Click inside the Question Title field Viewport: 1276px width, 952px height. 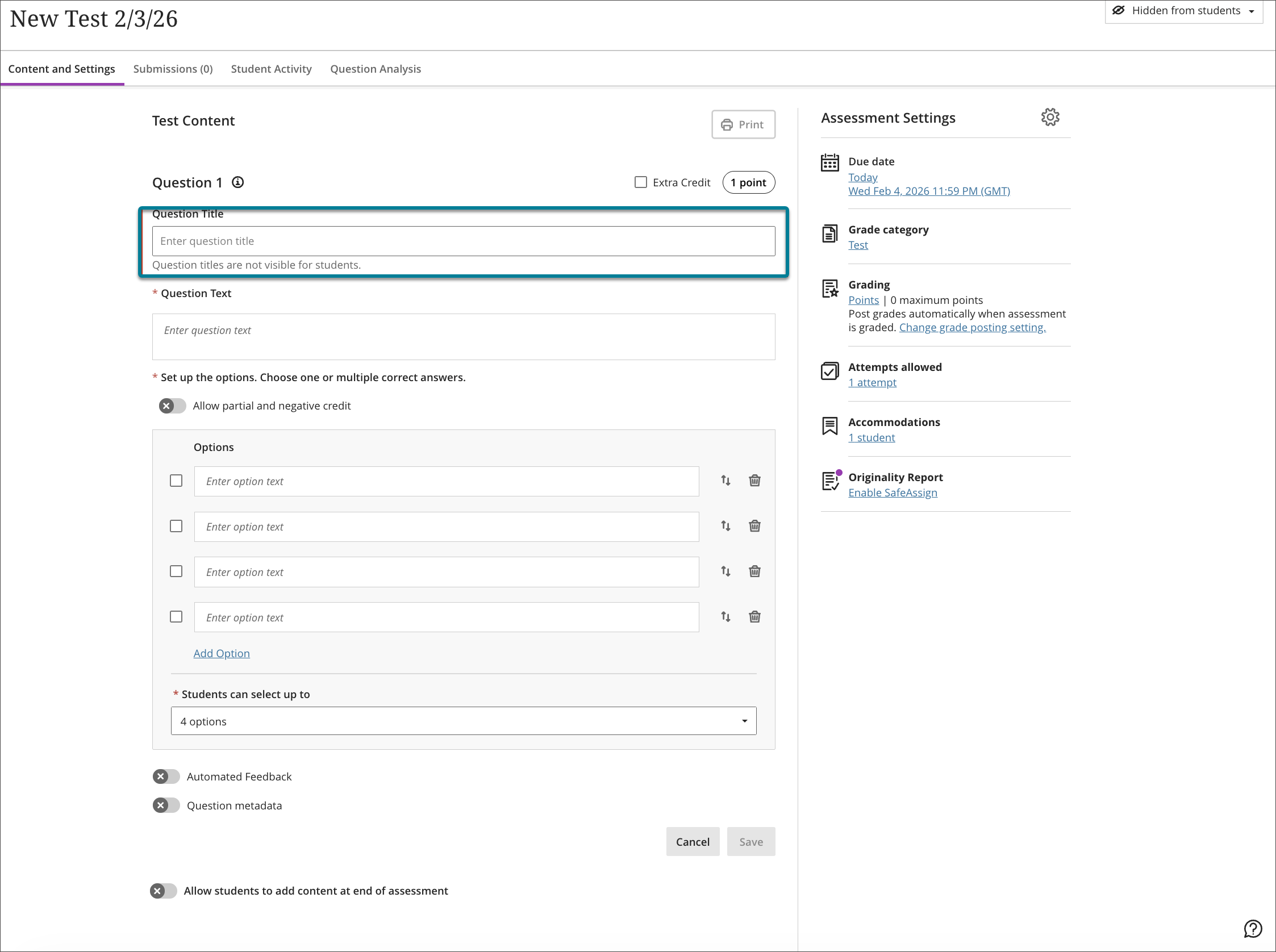(464, 241)
